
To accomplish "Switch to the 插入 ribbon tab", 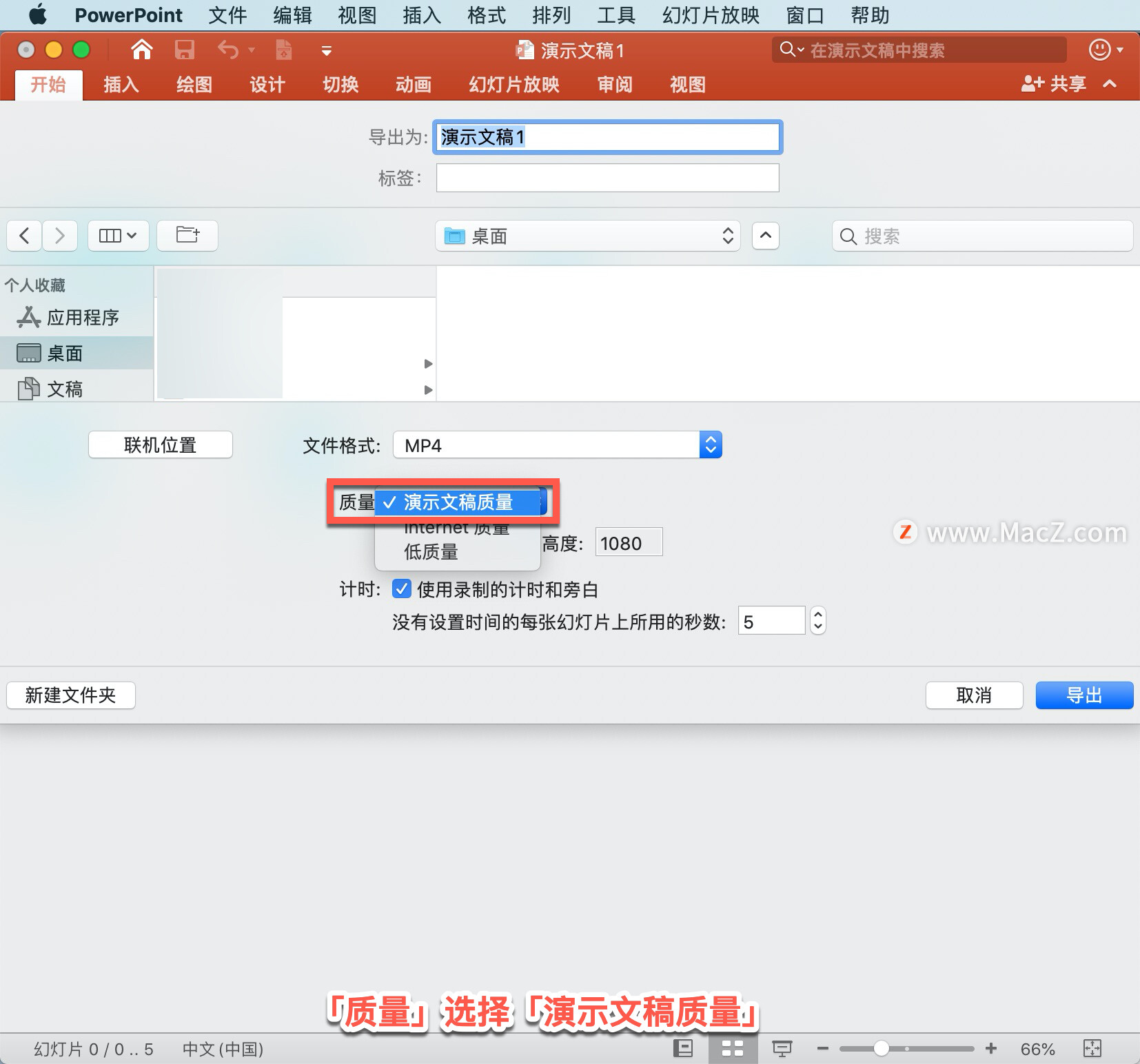I will tap(121, 85).
